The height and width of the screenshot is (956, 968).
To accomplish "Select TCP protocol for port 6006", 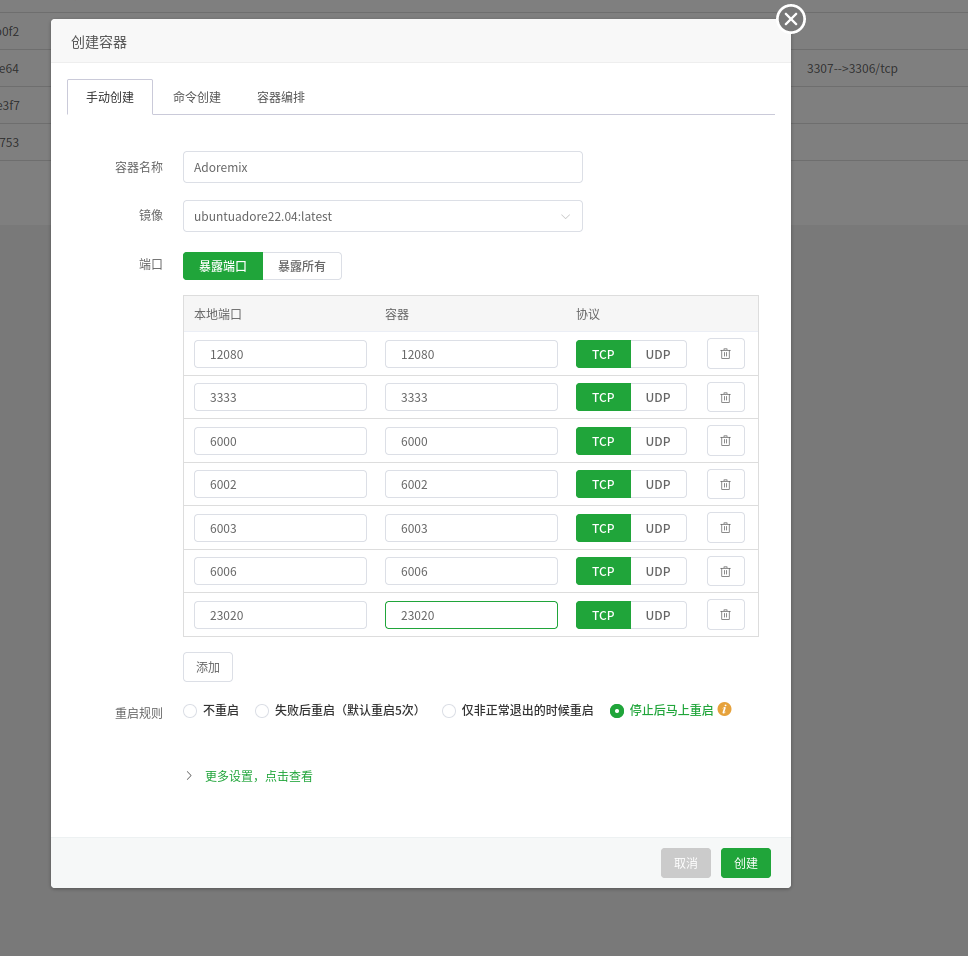I will [x=603, y=572].
